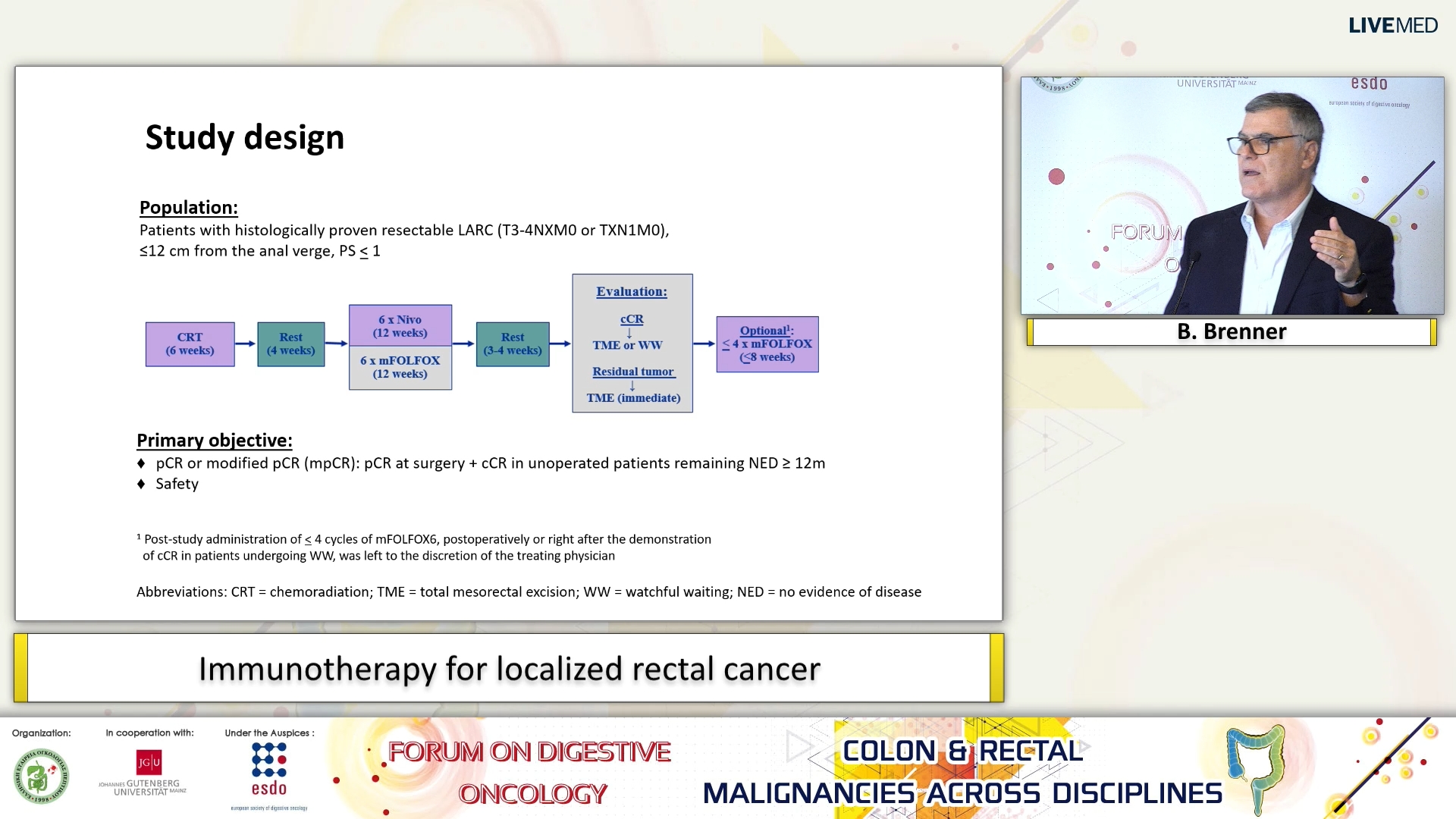Click the Rest (3-4 weeks) box

coord(513,344)
